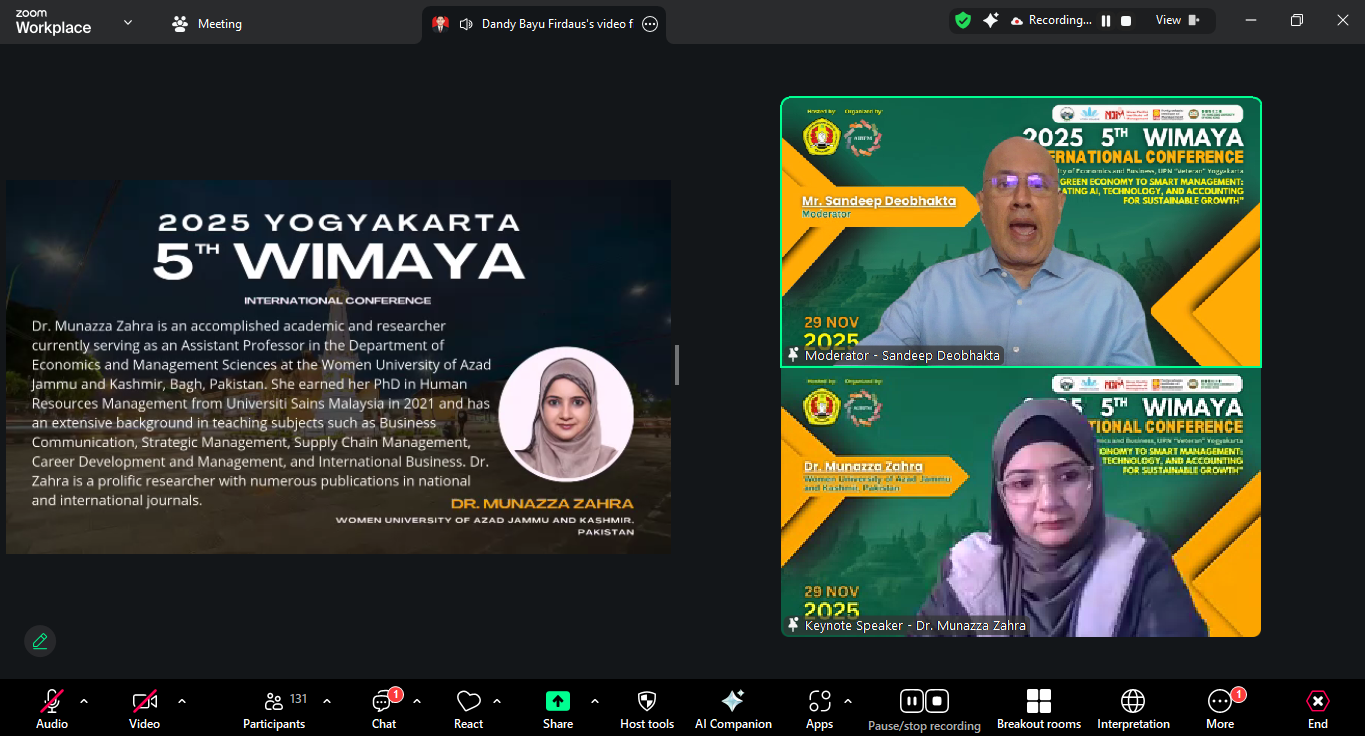This screenshot has width=1365, height=736.
Task: Pause the cloud recording in top bar
Action: click(1106, 20)
